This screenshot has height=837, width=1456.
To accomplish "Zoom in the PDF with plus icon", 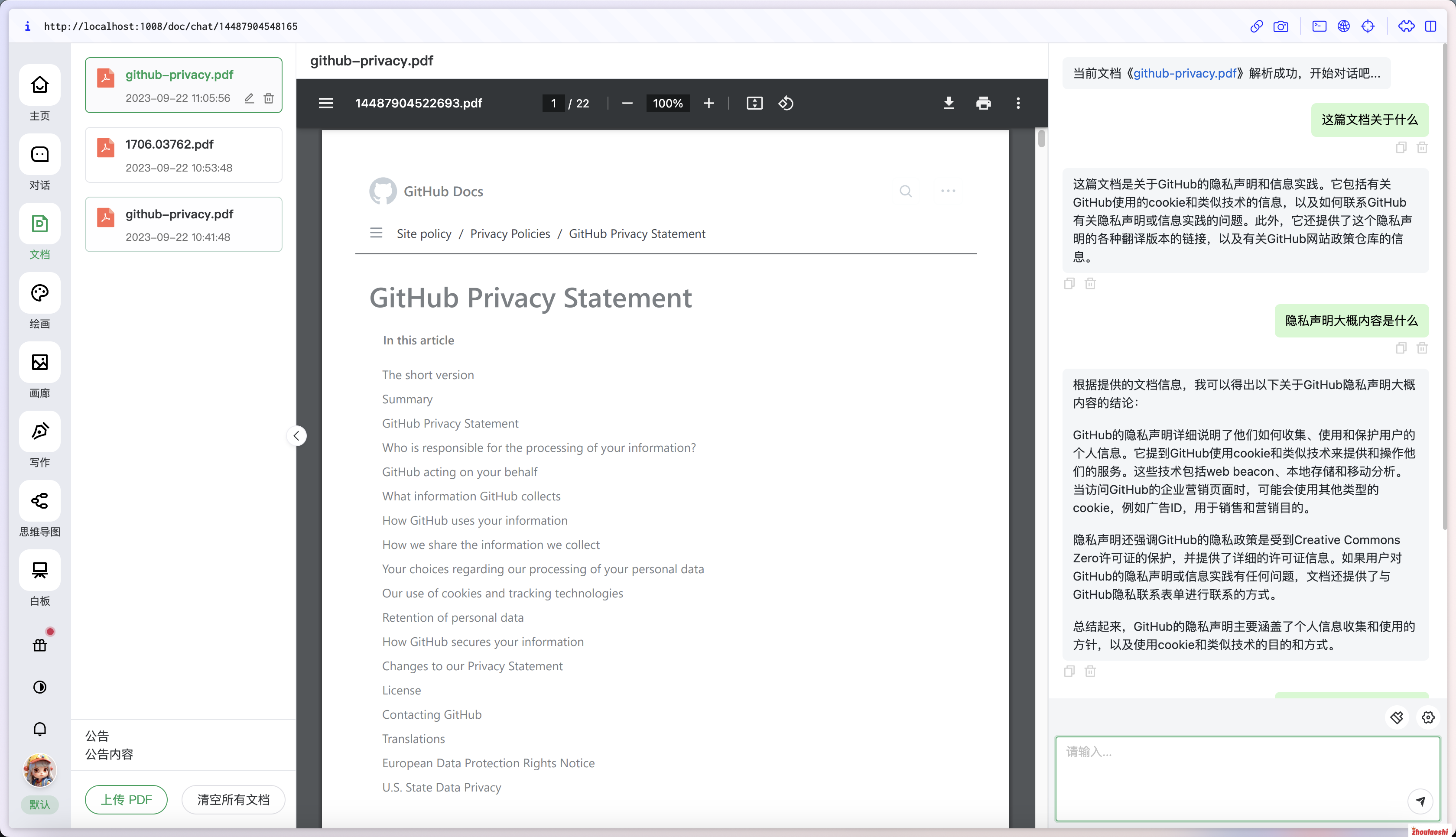I will (709, 104).
